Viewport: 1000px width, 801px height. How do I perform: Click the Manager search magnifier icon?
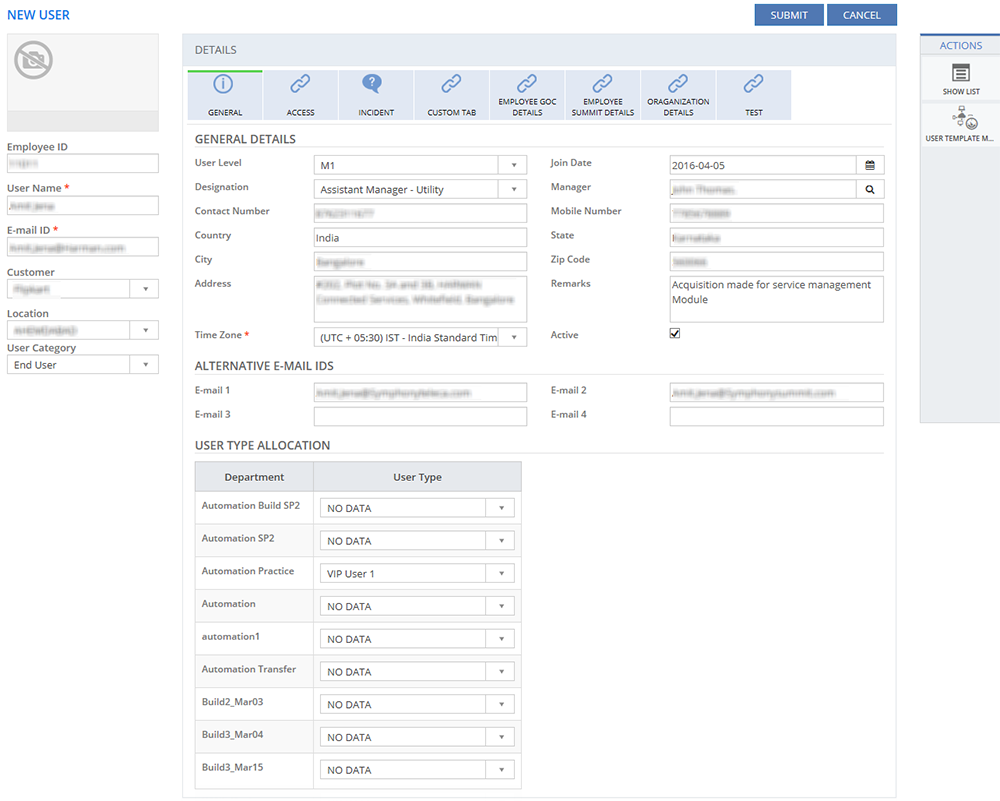point(870,189)
